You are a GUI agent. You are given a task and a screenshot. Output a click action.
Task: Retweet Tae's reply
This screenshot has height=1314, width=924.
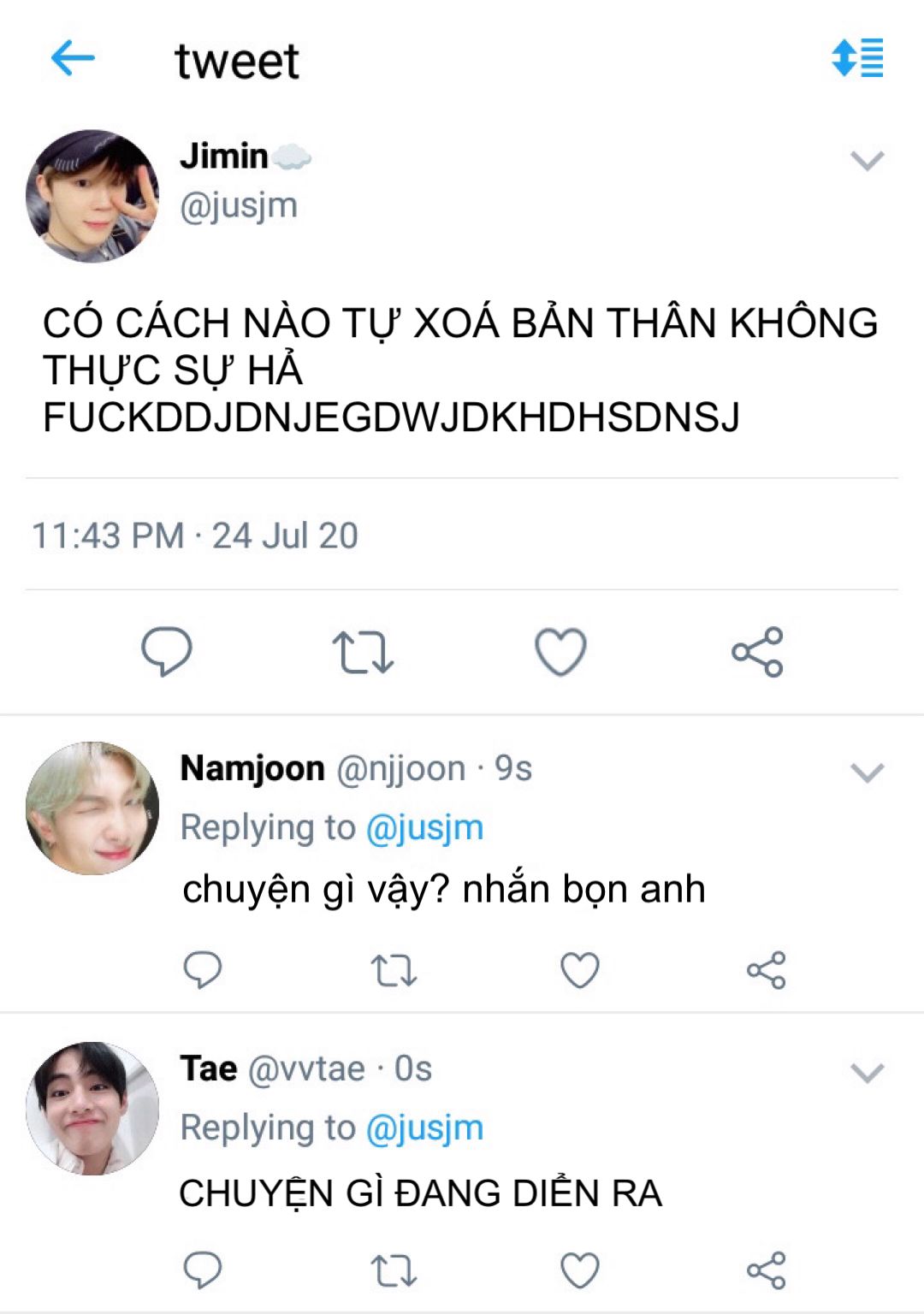(x=394, y=1271)
